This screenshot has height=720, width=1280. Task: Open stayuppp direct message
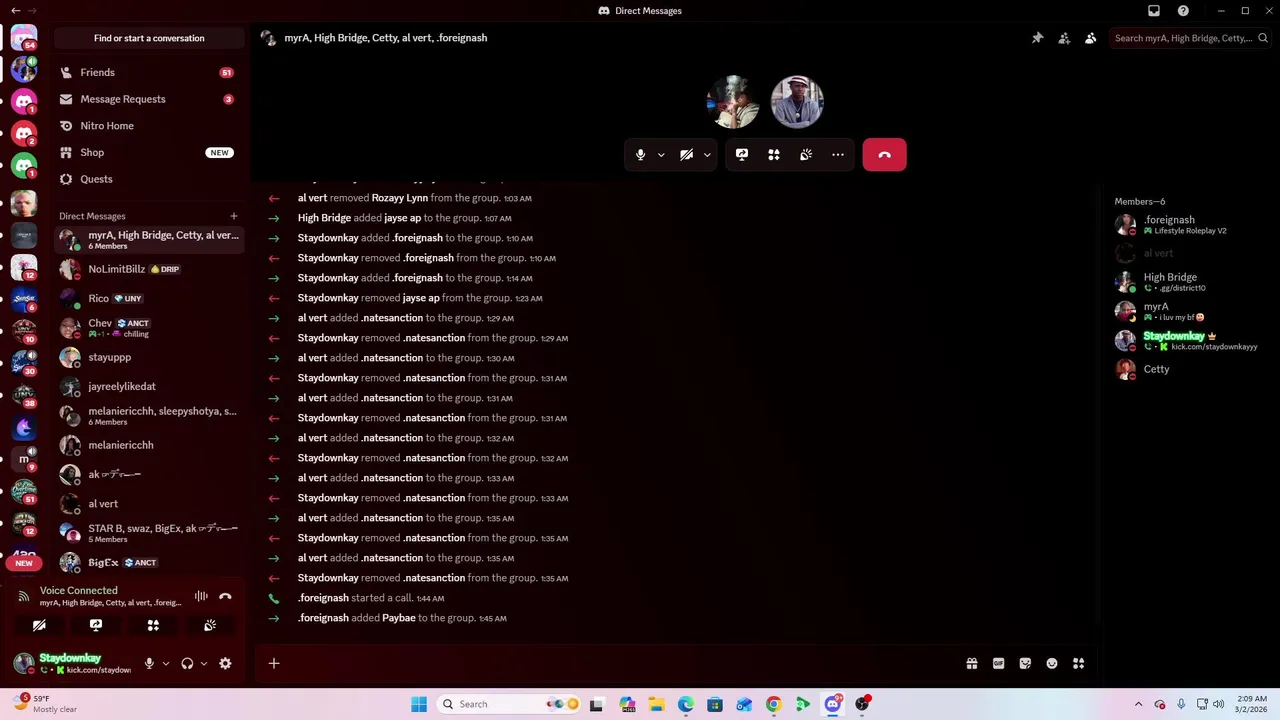point(147,357)
